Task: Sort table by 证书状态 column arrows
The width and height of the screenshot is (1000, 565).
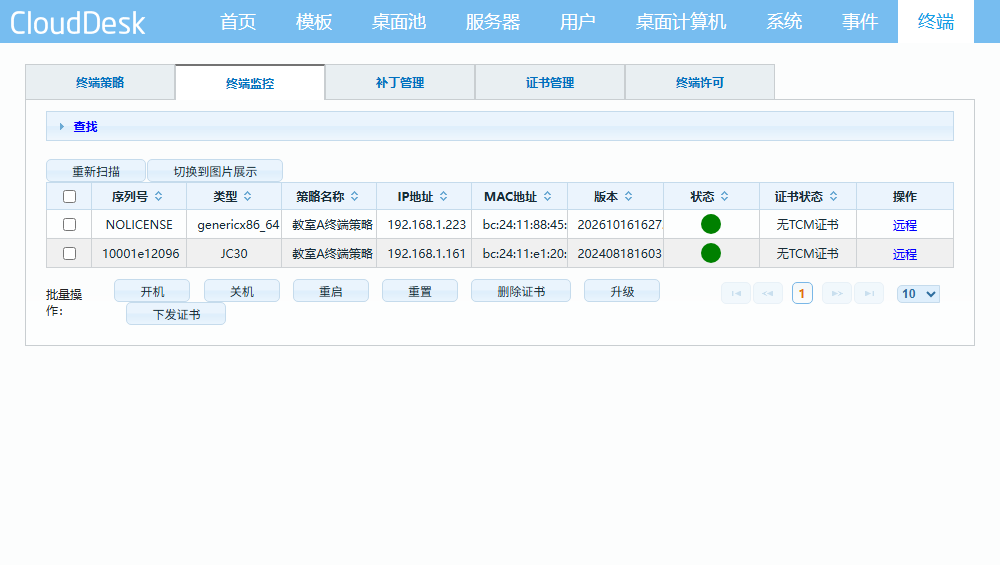Action: (834, 196)
